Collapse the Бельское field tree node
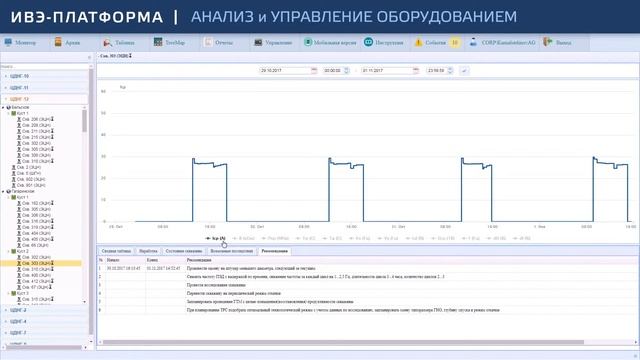The image size is (640, 360). click(x=3, y=108)
